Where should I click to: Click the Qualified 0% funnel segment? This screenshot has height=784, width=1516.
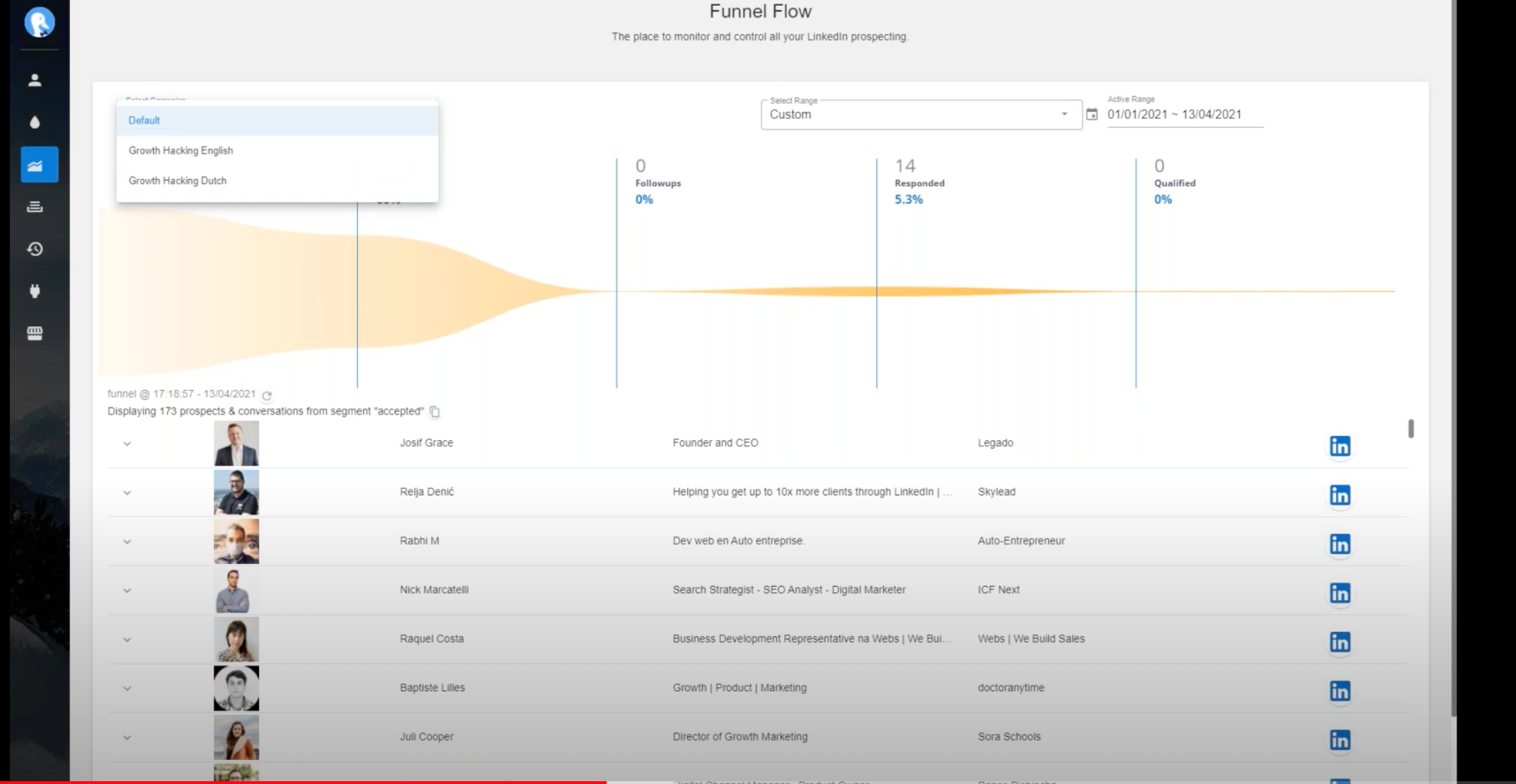(x=1174, y=183)
